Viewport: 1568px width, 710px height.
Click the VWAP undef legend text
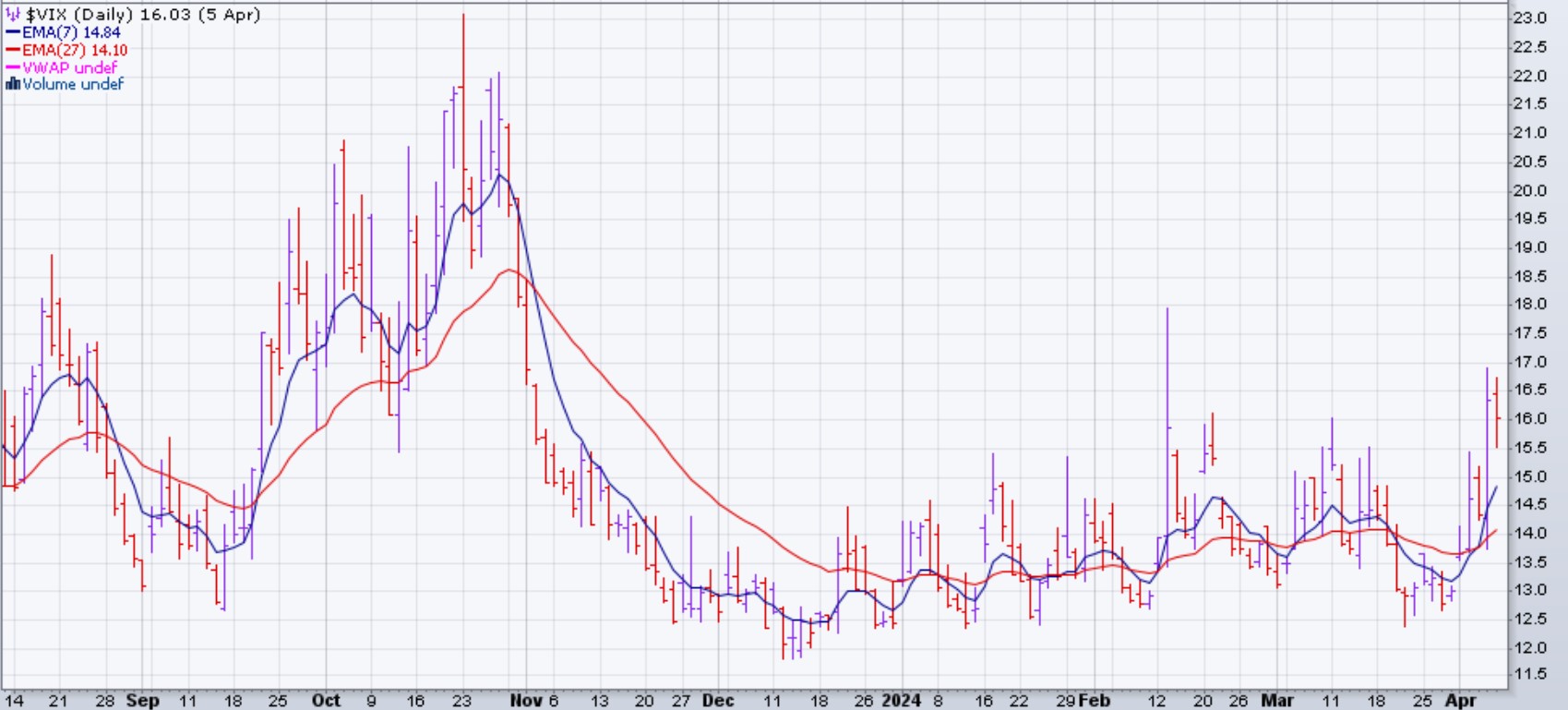click(x=69, y=67)
